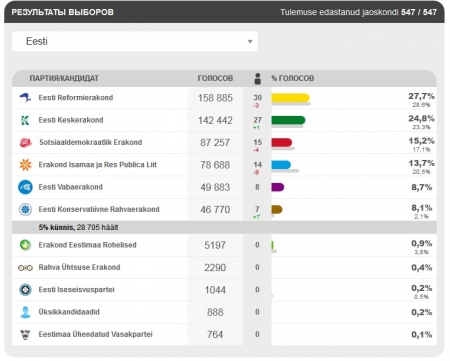Expand region list via dropdown arrow
450x361 pixels.
tap(250, 42)
